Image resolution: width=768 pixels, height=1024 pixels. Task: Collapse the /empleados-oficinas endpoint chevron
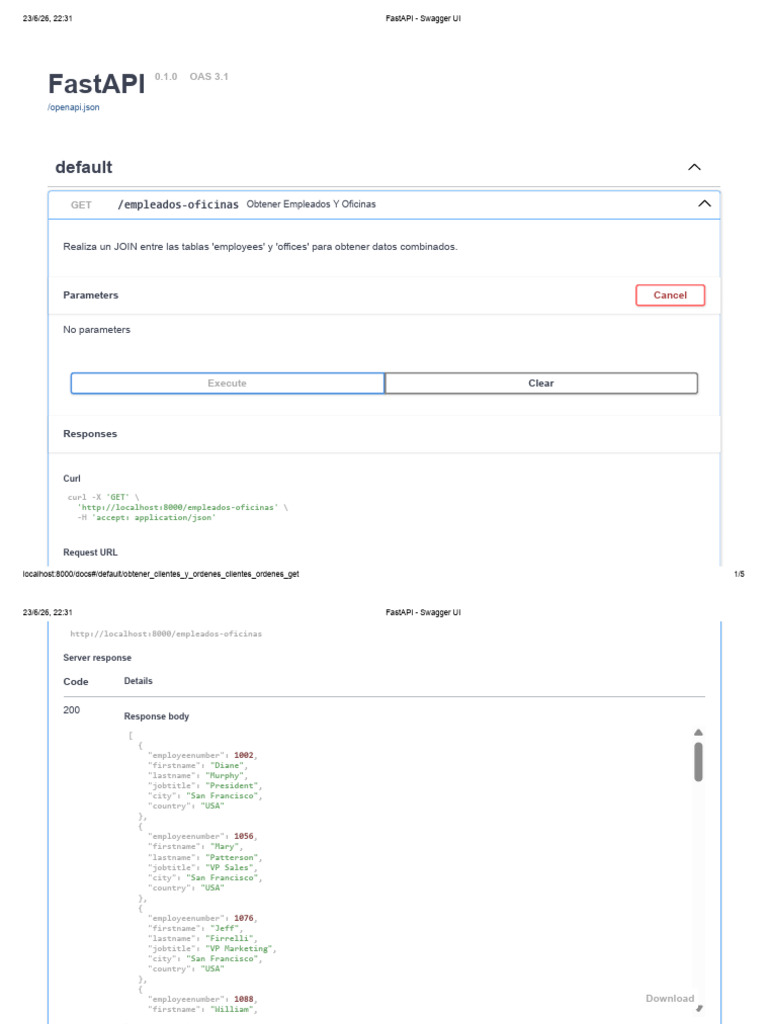tap(704, 204)
